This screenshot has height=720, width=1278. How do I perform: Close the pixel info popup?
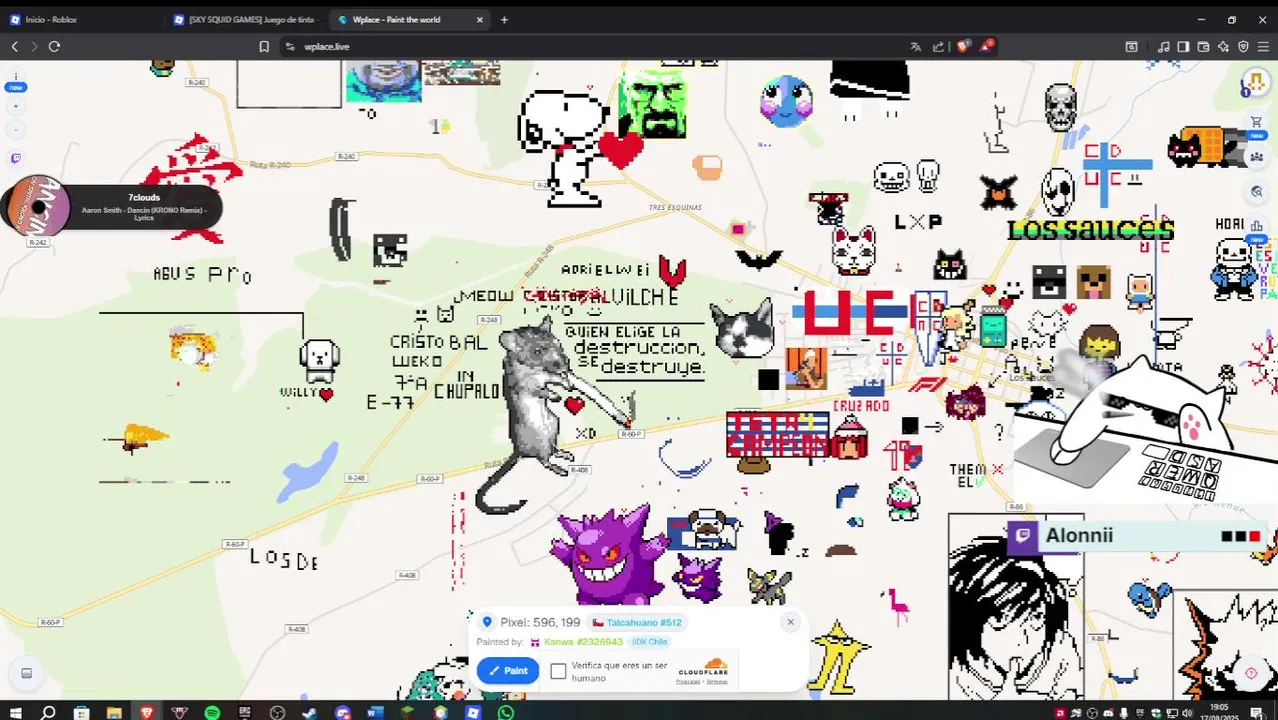pos(790,622)
